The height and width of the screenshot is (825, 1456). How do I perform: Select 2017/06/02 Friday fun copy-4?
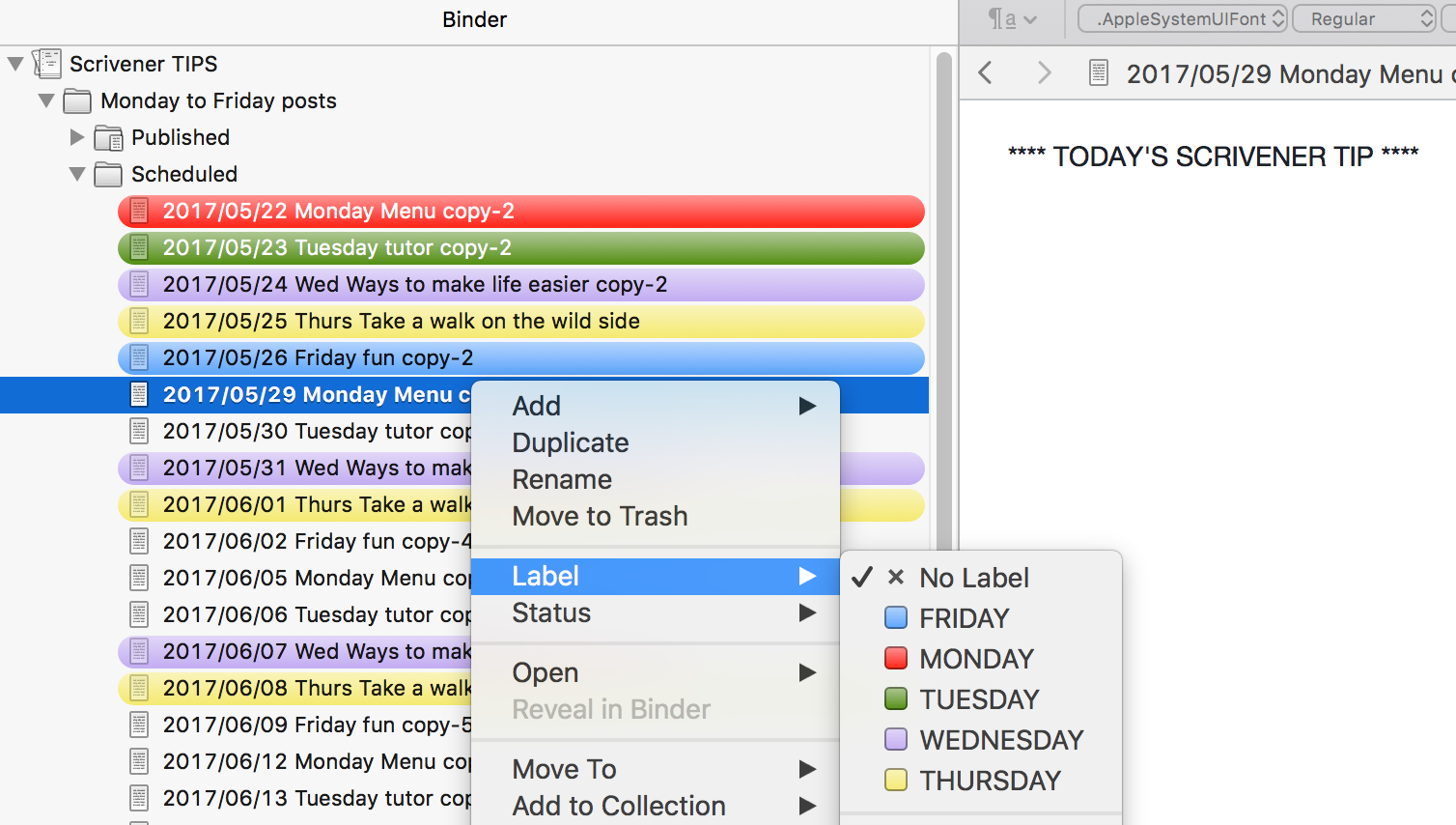click(317, 541)
